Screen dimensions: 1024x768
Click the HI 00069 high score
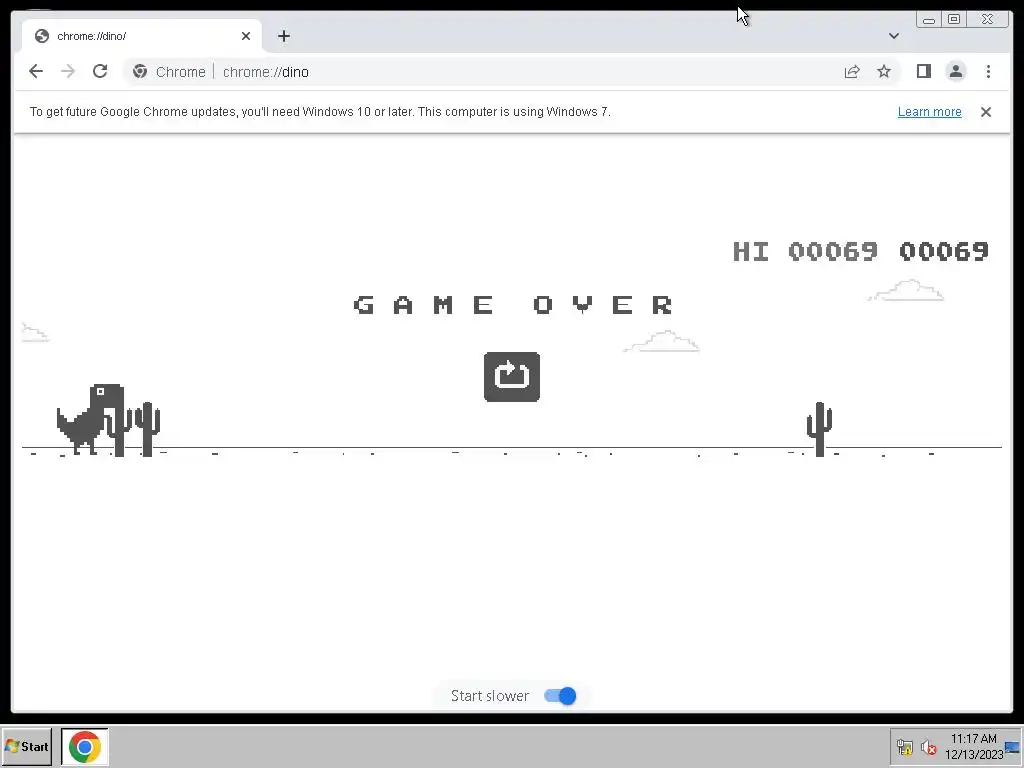pos(805,251)
